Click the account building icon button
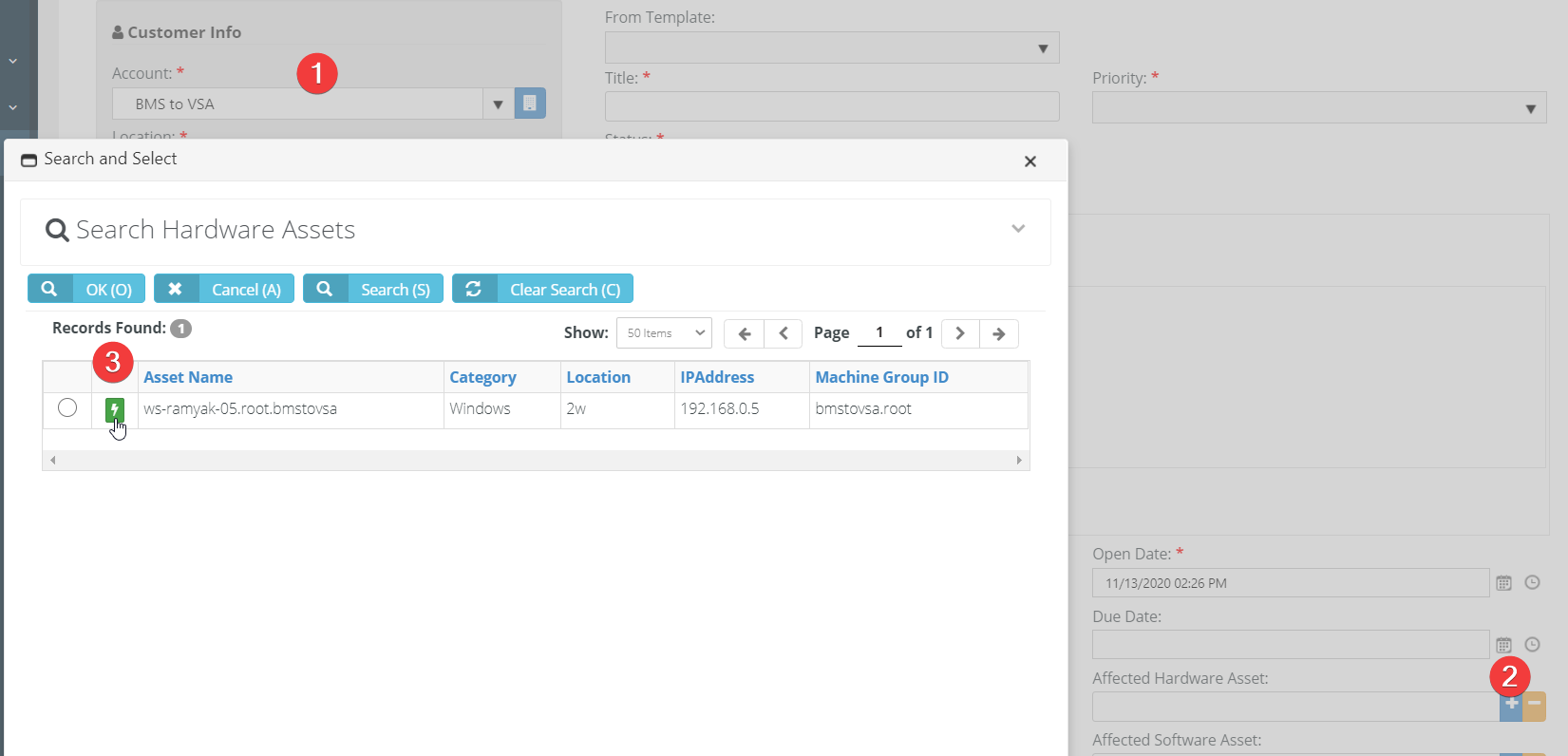The height and width of the screenshot is (756, 1568). [x=530, y=104]
